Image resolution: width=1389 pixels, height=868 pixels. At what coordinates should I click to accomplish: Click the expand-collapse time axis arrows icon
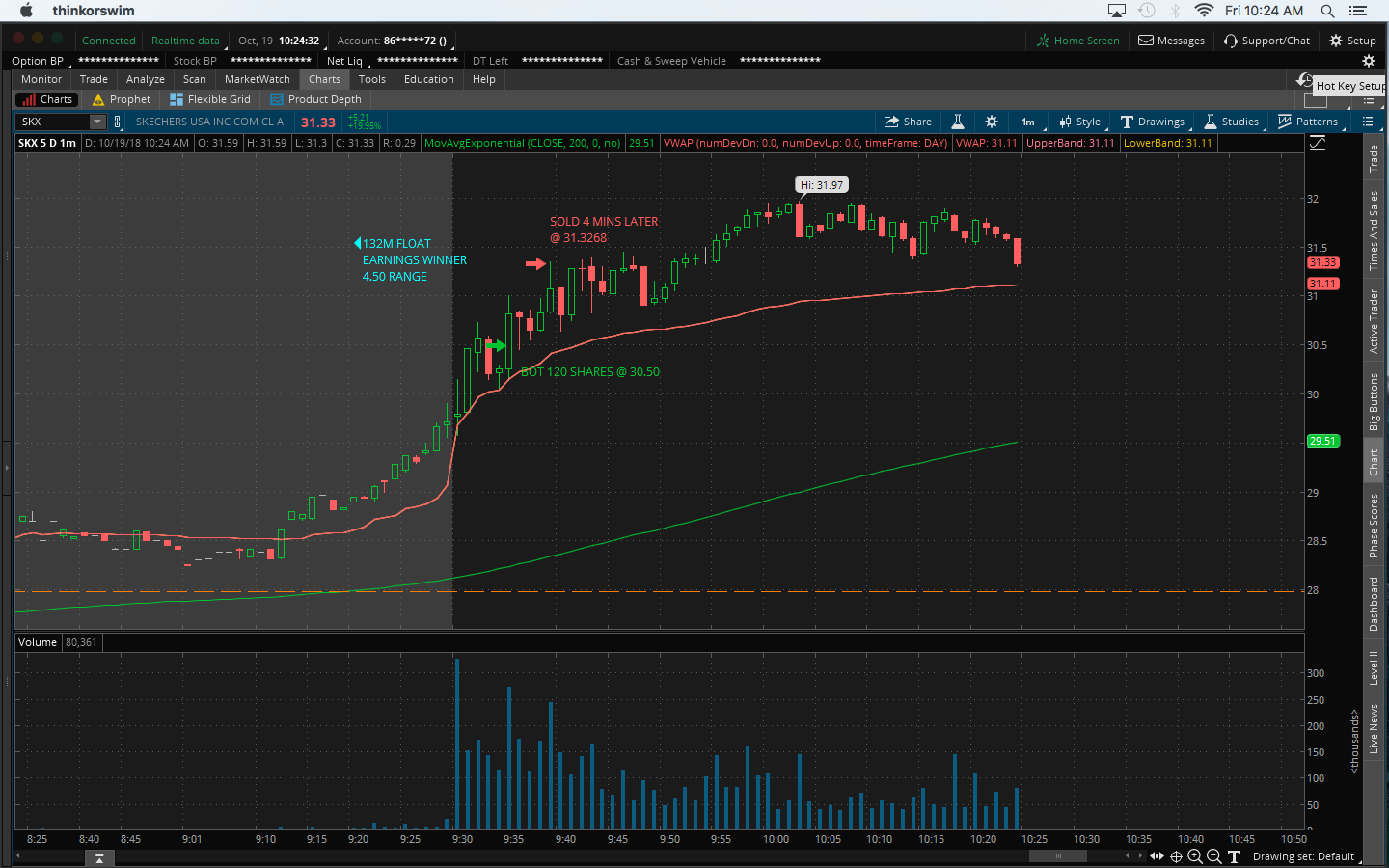[1157, 856]
